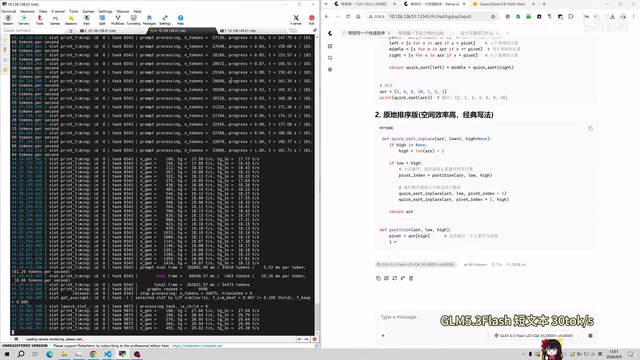This screenshot has height=360, width=640.
Task: Open the browser downloads icon
Action: 612,17
